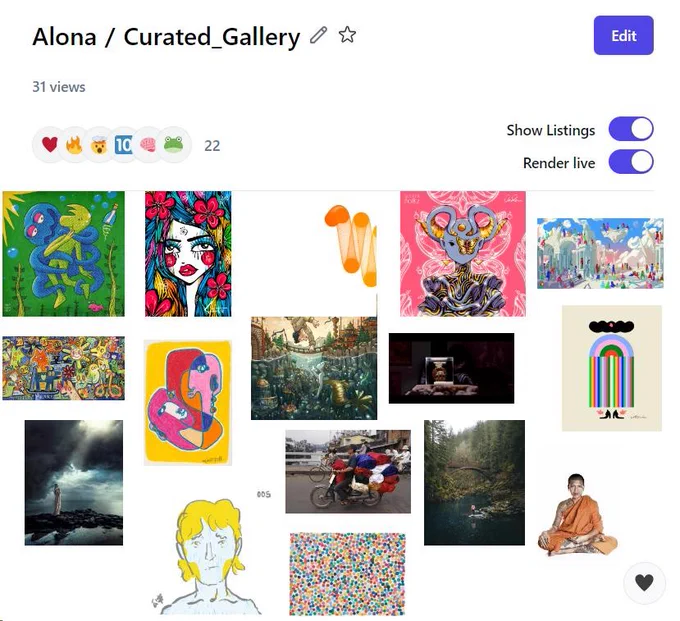Open the Edit button

[x=624, y=36]
